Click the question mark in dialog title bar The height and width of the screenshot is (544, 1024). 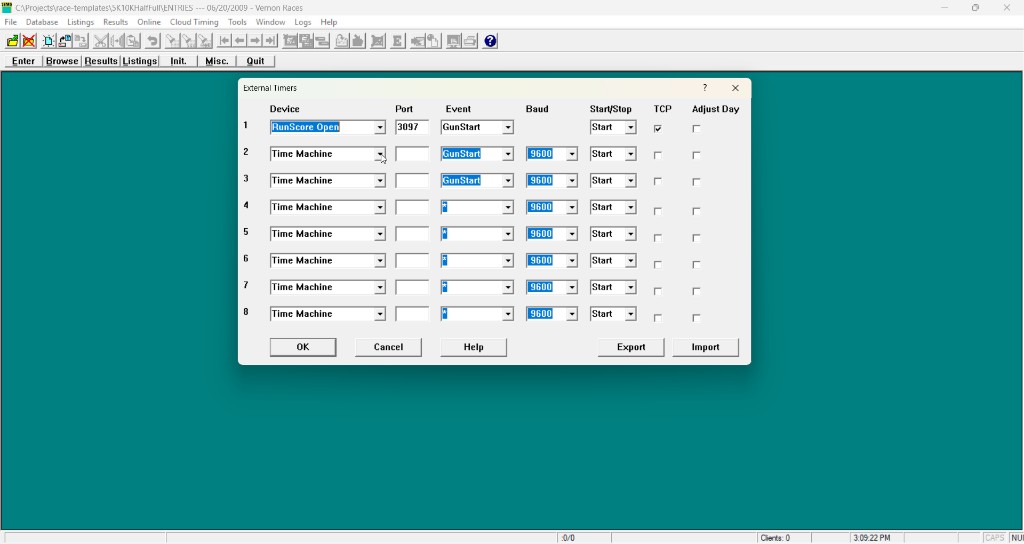click(x=705, y=88)
